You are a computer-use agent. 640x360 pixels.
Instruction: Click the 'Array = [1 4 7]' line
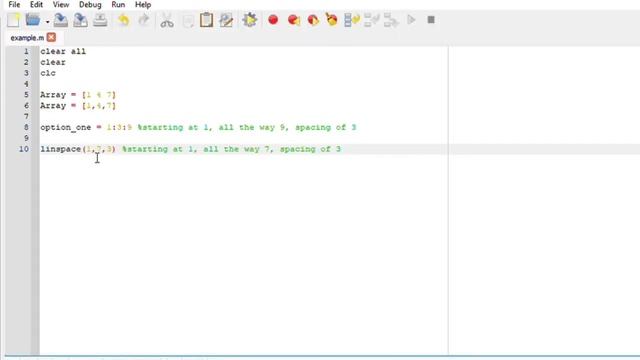click(x=78, y=95)
